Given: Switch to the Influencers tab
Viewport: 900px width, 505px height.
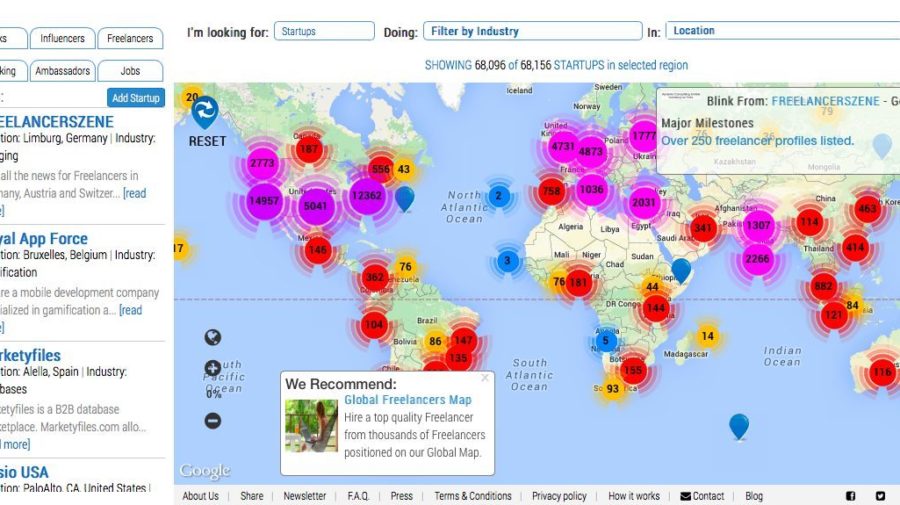Looking at the screenshot, I should pos(62,39).
